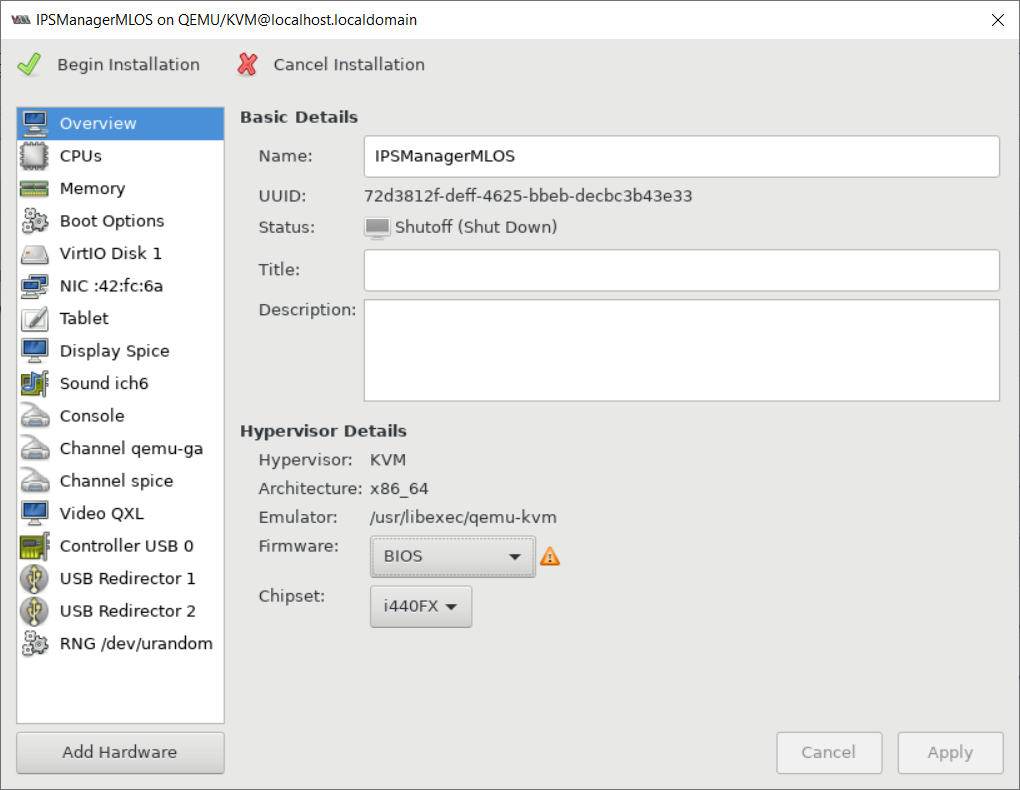The width and height of the screenshot is (1020, 790).
Task: Open the Video QXL monitor icon
Action: click(34, 514)
